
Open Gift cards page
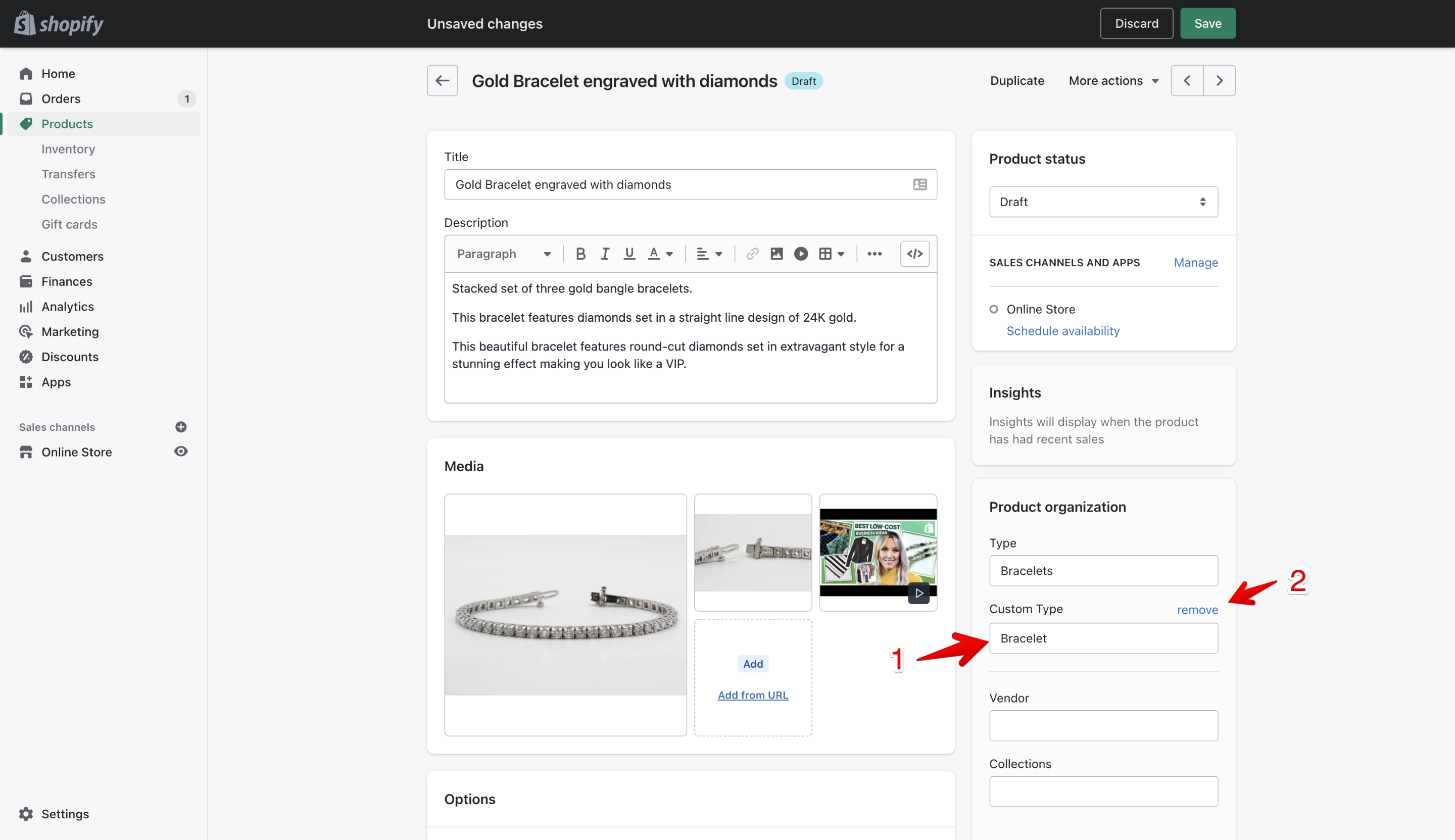pos(69,224)
